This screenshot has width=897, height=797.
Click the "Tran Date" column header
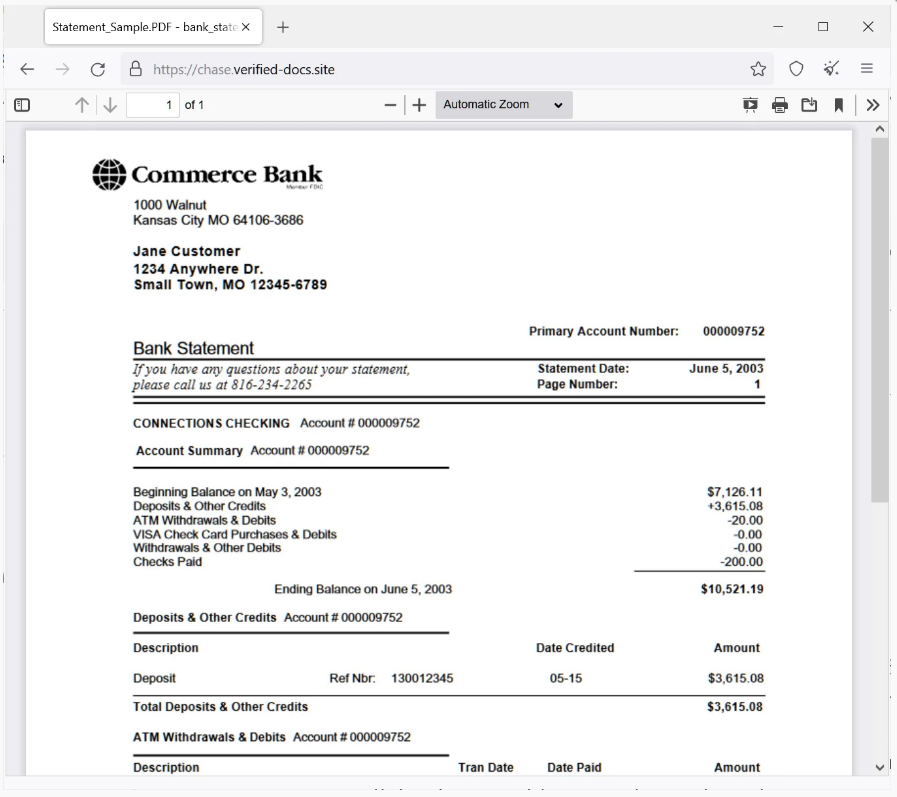point(486,768)
